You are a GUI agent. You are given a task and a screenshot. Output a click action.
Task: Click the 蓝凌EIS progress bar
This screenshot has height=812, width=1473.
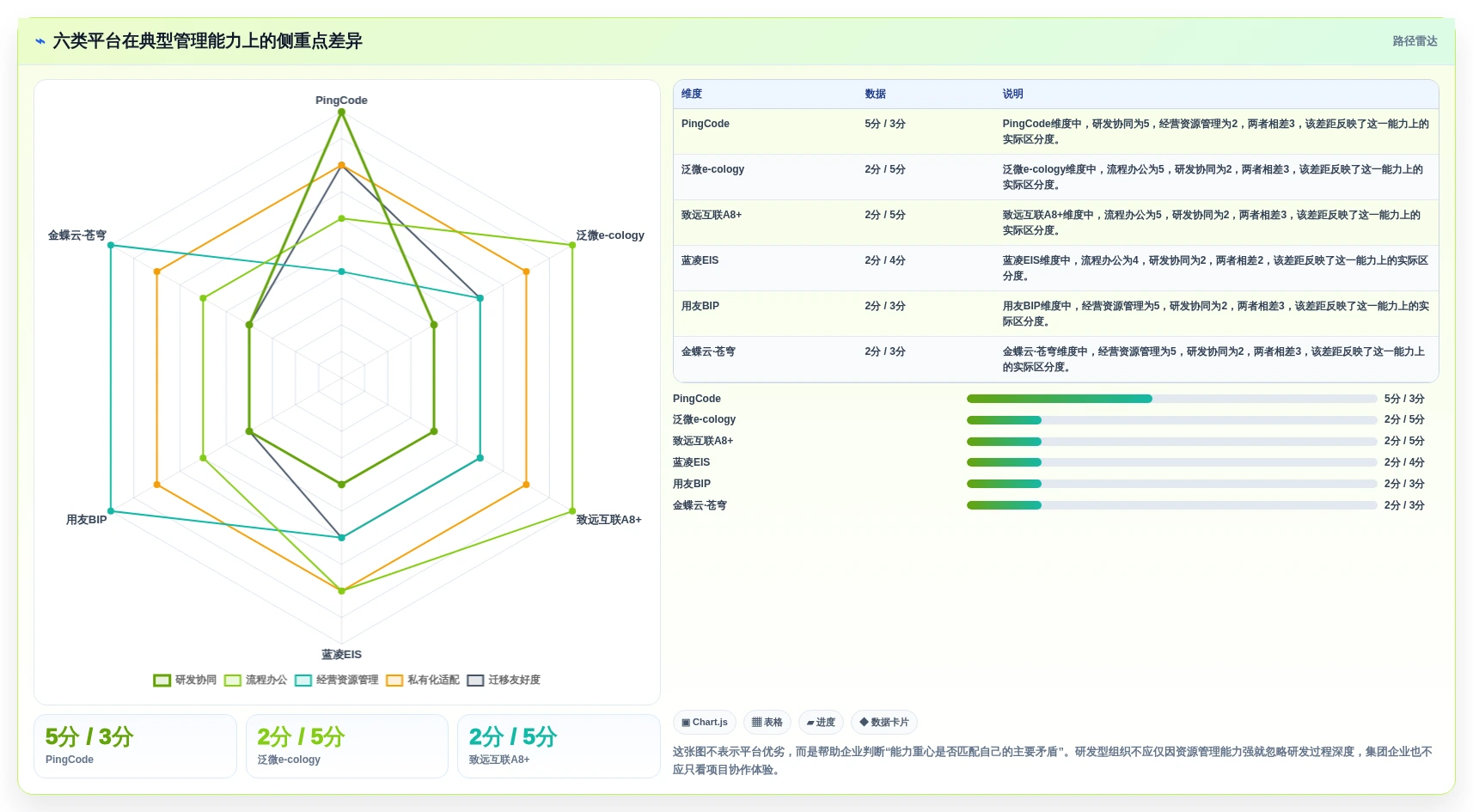click(x=1171, y=462)
